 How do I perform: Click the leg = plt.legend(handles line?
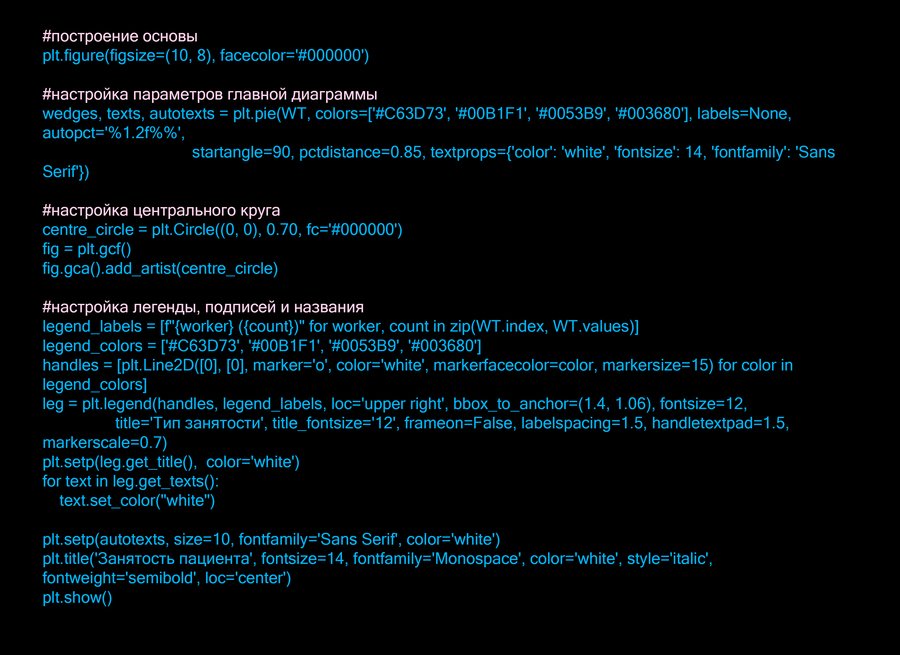pyautogui.click(x=395, y=403)
